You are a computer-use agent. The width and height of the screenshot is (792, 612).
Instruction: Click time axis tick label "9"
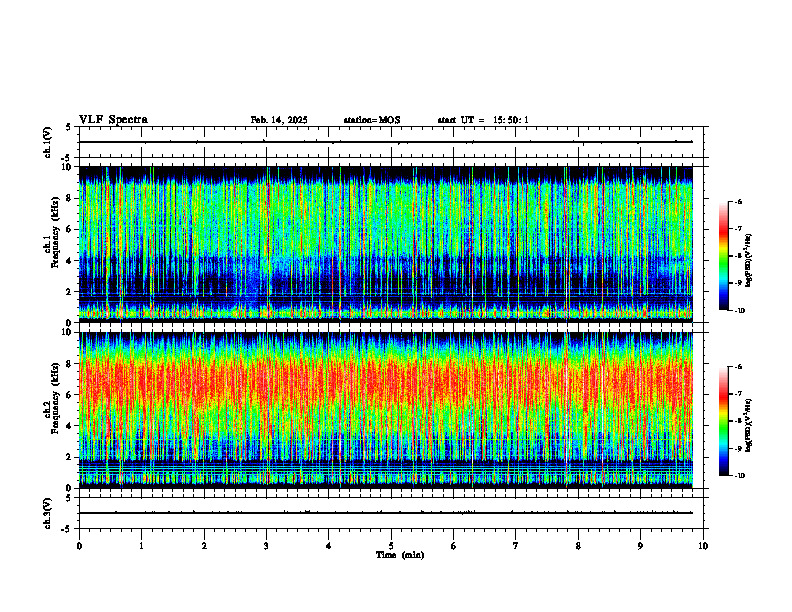[x=640, y=546]
